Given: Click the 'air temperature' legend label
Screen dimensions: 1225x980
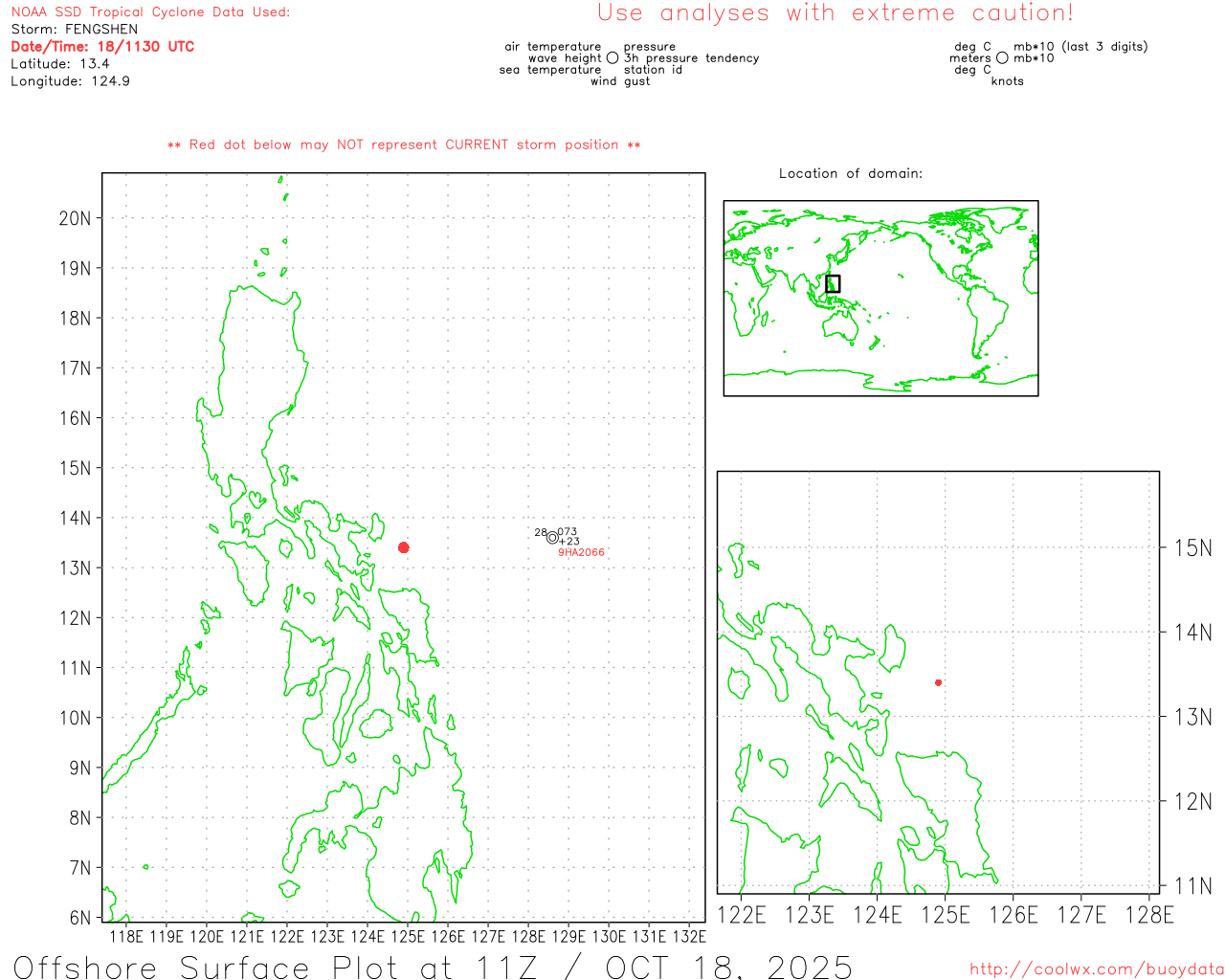Looking at the screenshot, I should click(553, 47).
